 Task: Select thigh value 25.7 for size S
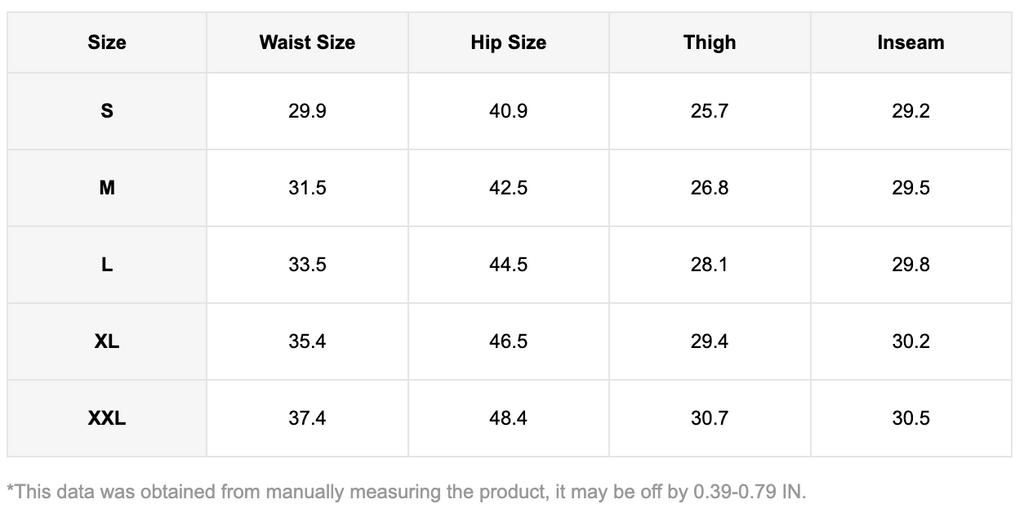(709, 111)
